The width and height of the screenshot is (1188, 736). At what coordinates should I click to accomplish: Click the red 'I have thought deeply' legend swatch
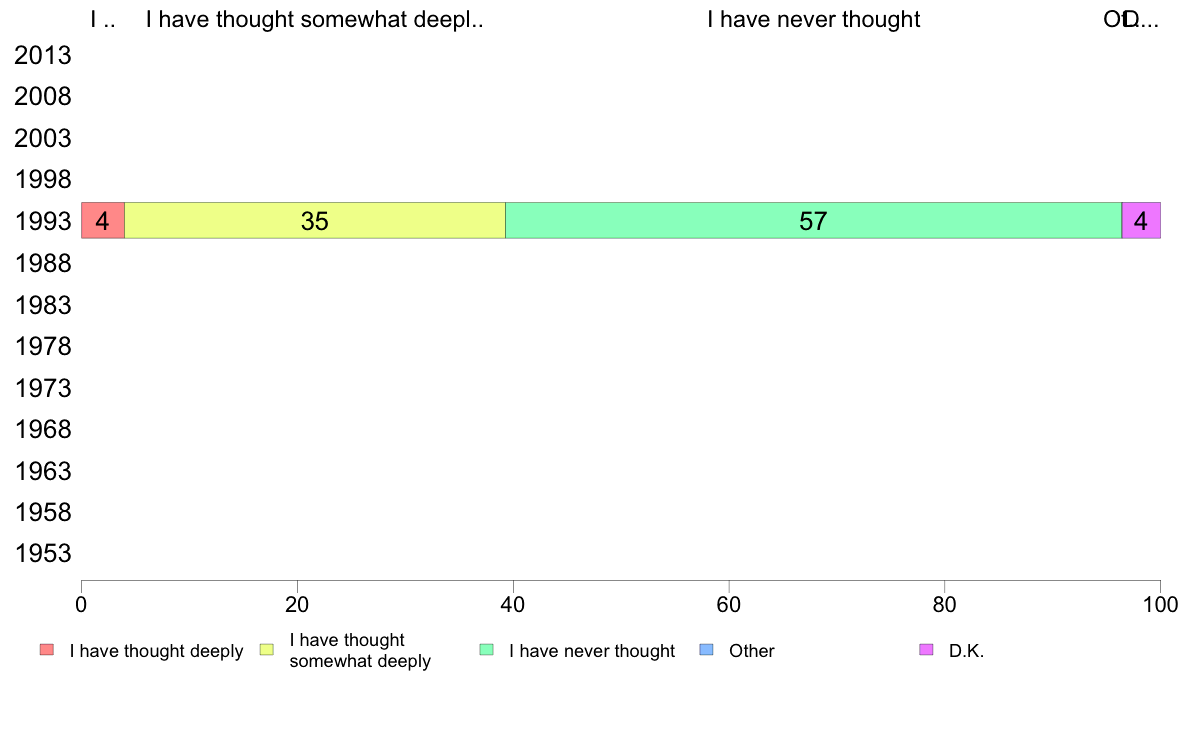[x=47, y=650]
